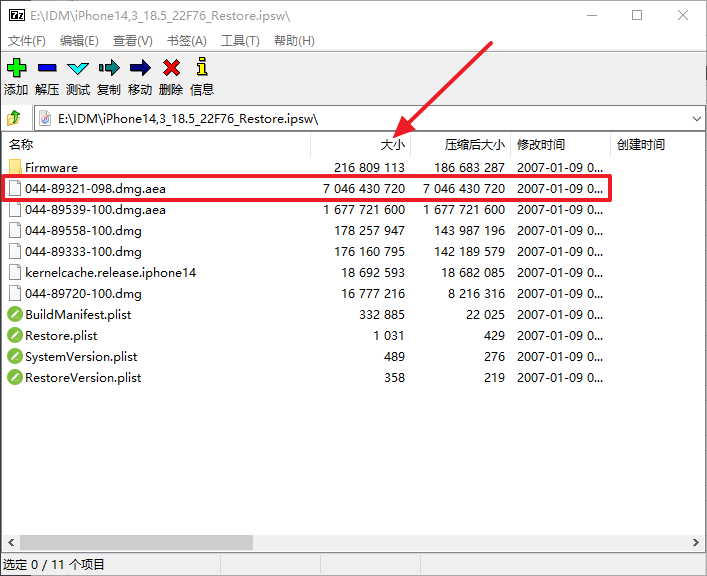Screen dimensions: 707x576
Task: Open the 工具(T) menu
Action: [x=240, y=41]
